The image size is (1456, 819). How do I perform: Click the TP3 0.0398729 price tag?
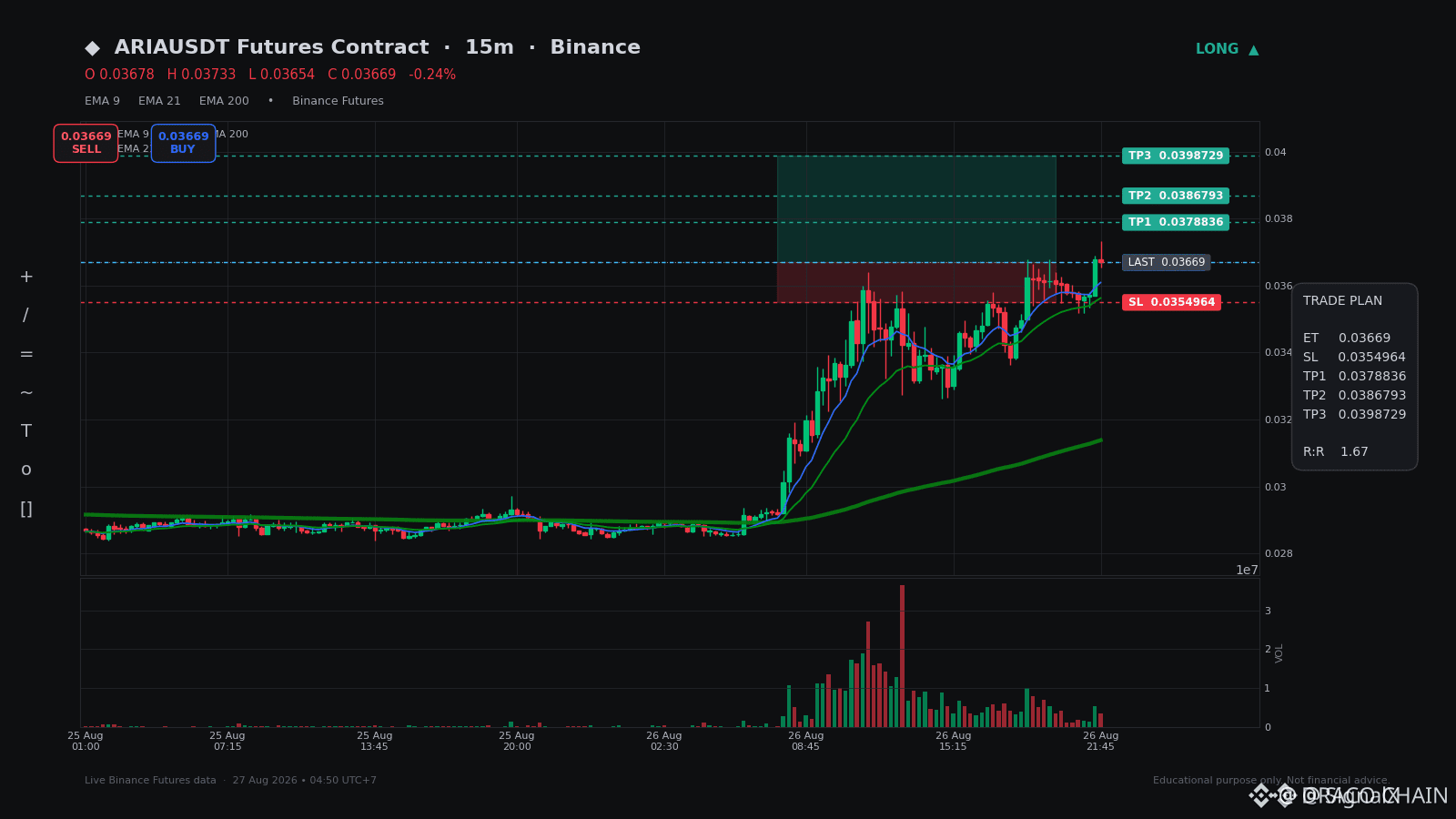point(1176,156)
